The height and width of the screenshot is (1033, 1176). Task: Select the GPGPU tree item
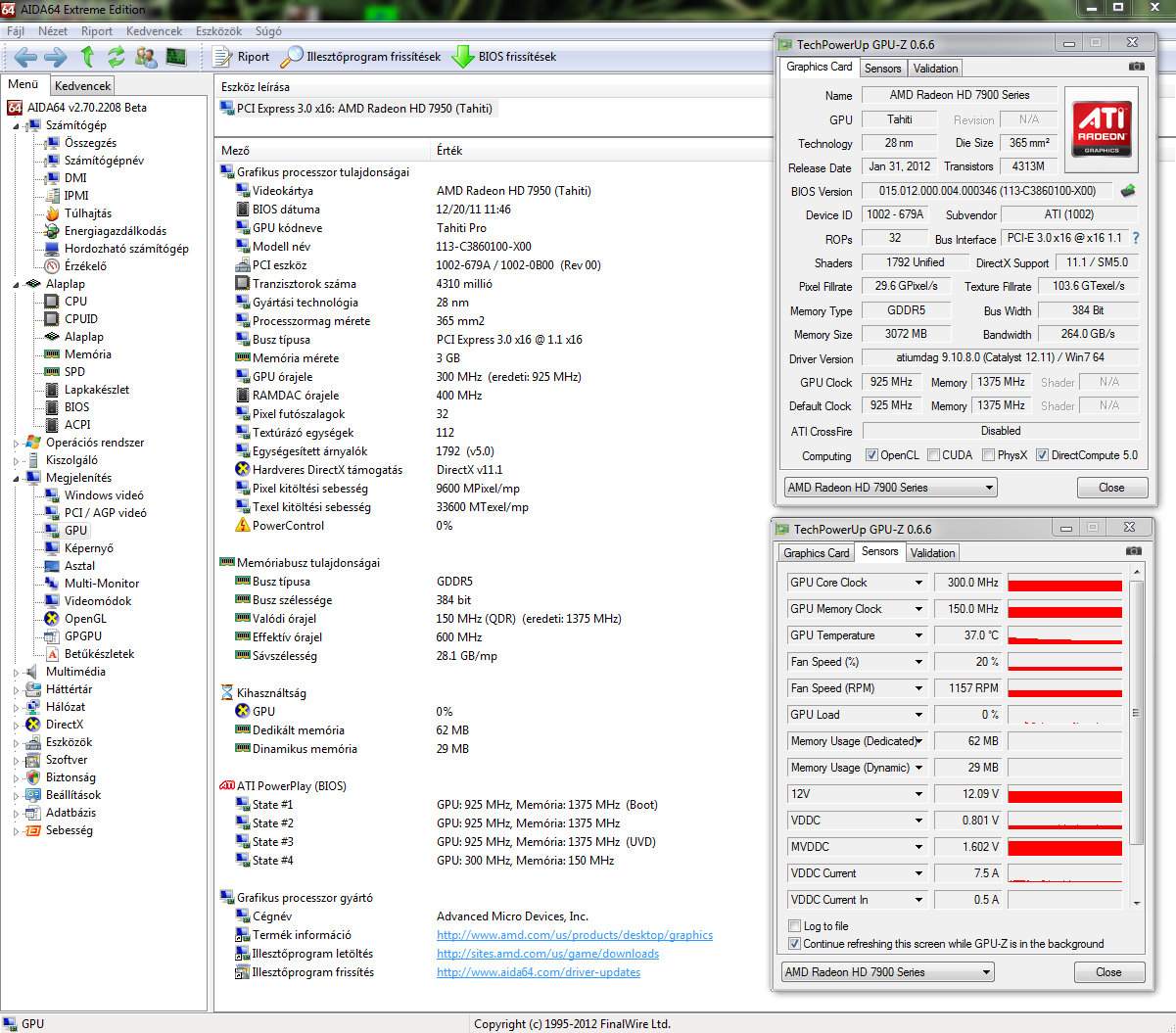point(72,636)
